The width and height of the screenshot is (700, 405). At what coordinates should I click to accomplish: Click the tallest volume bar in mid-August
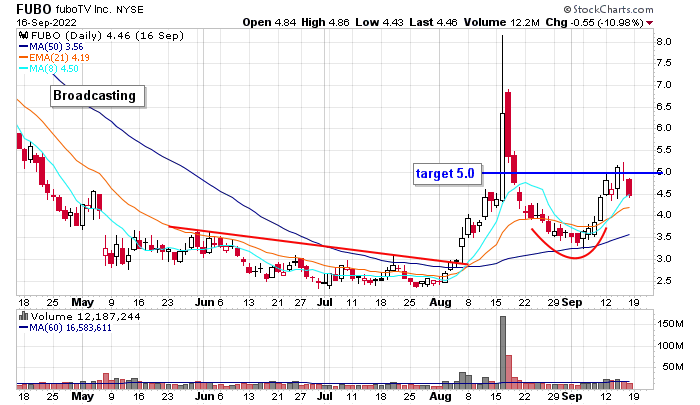tap(503, 352)
